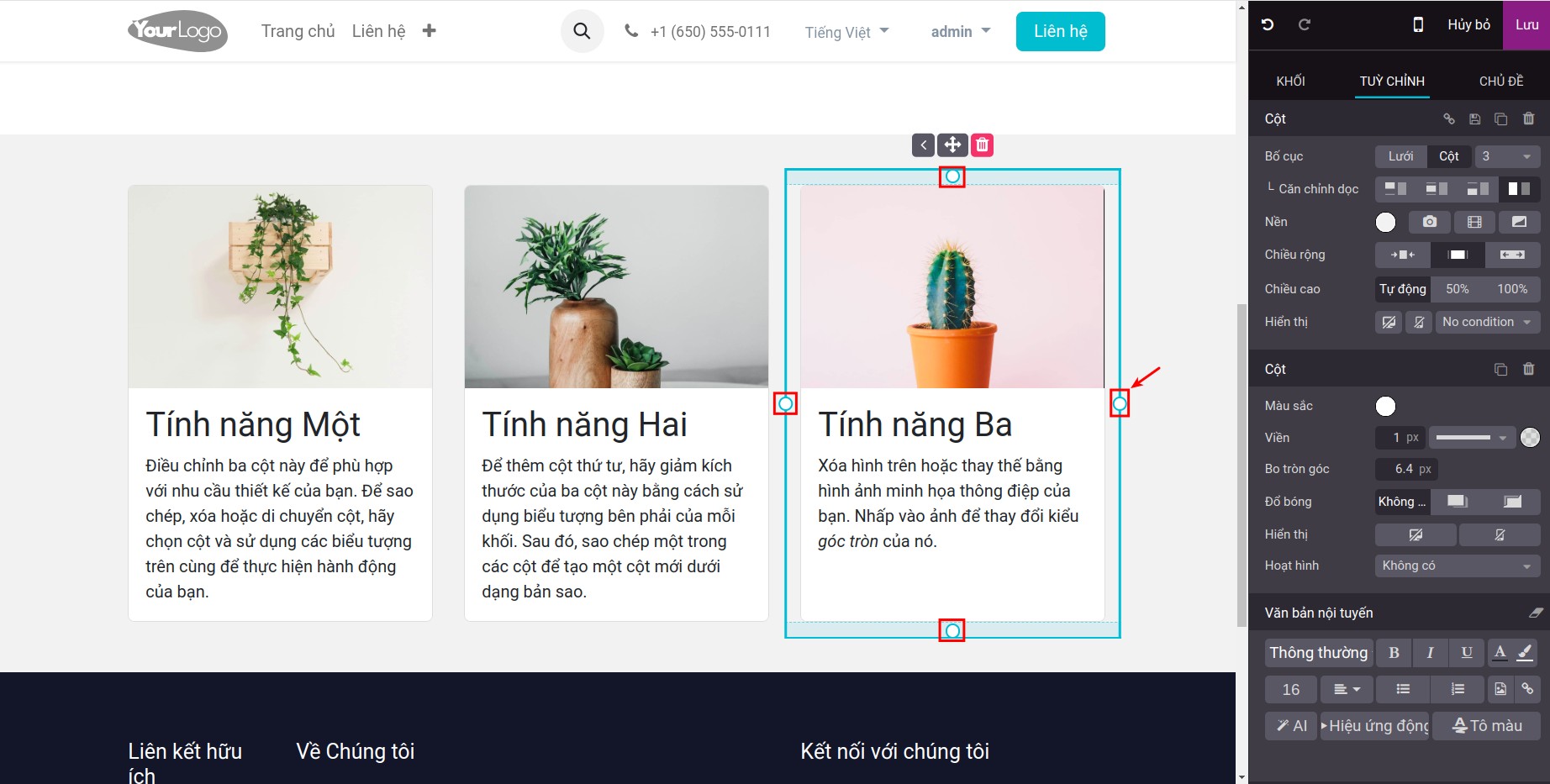The image size is (1550, 784).
Task: Set height to 100%
Action: tap(1512, 289)
